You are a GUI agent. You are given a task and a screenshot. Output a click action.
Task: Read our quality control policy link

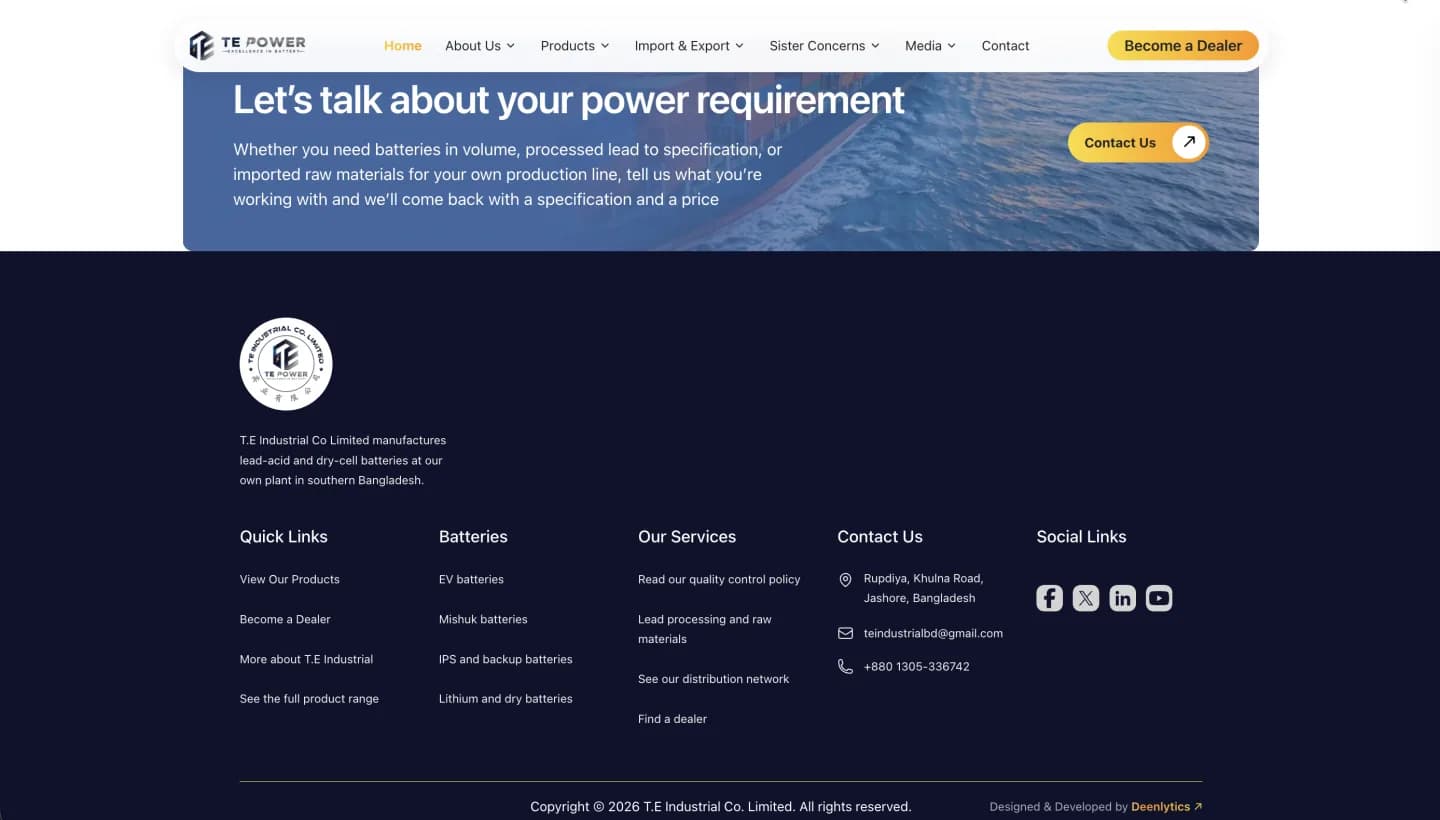click(x=719, y=579)
